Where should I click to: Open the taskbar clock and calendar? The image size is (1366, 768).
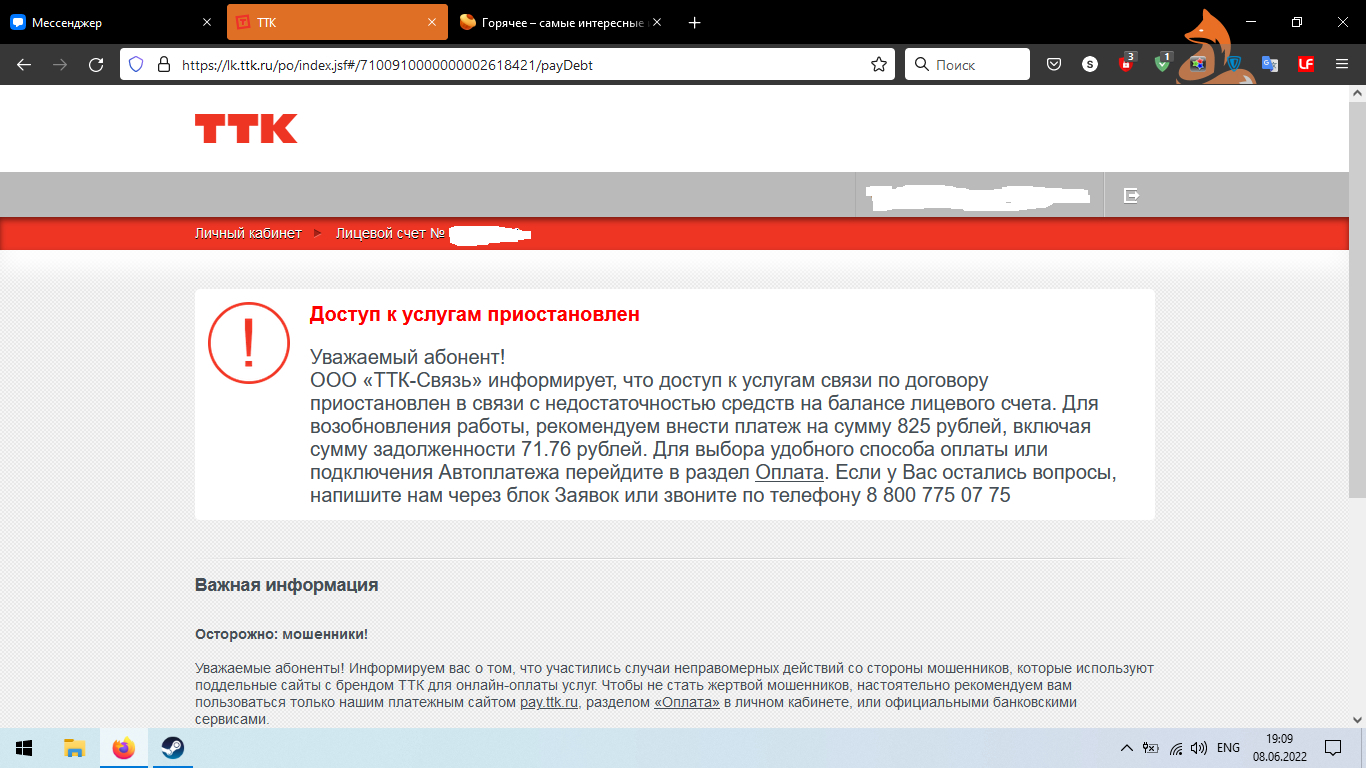[1280, 748]
